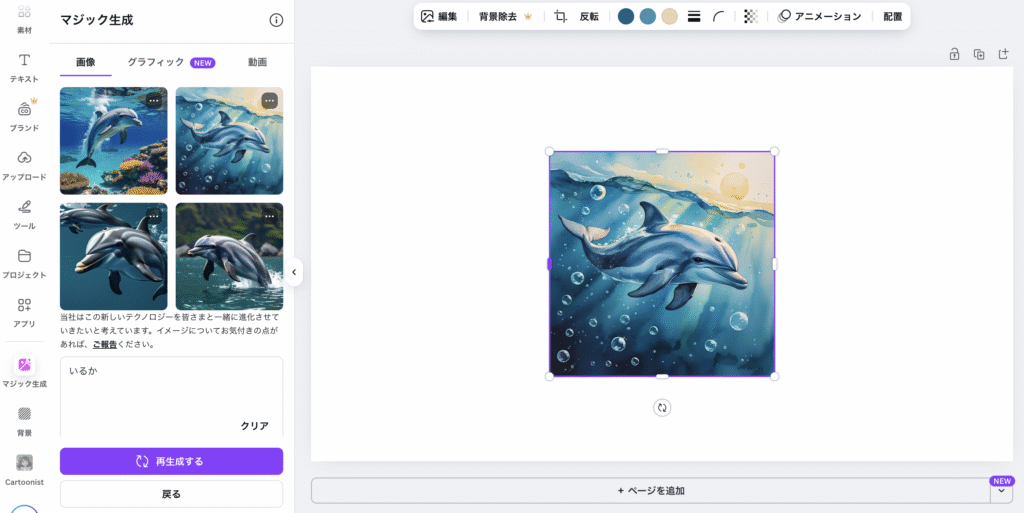Click the 戻る back button
Viewport: 1024px width, 513px height.
pyautogui.click(x=172, y=494)
